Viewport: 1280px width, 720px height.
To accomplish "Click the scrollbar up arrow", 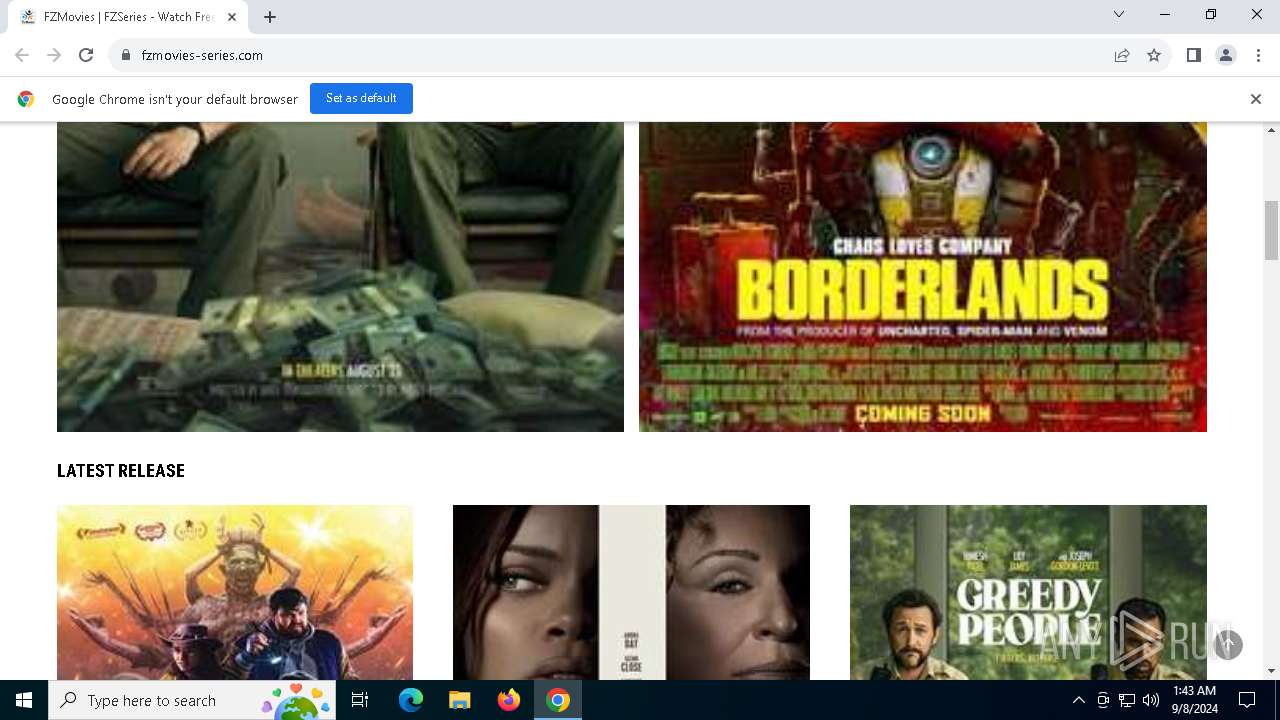I will (x=1272, y=130).
